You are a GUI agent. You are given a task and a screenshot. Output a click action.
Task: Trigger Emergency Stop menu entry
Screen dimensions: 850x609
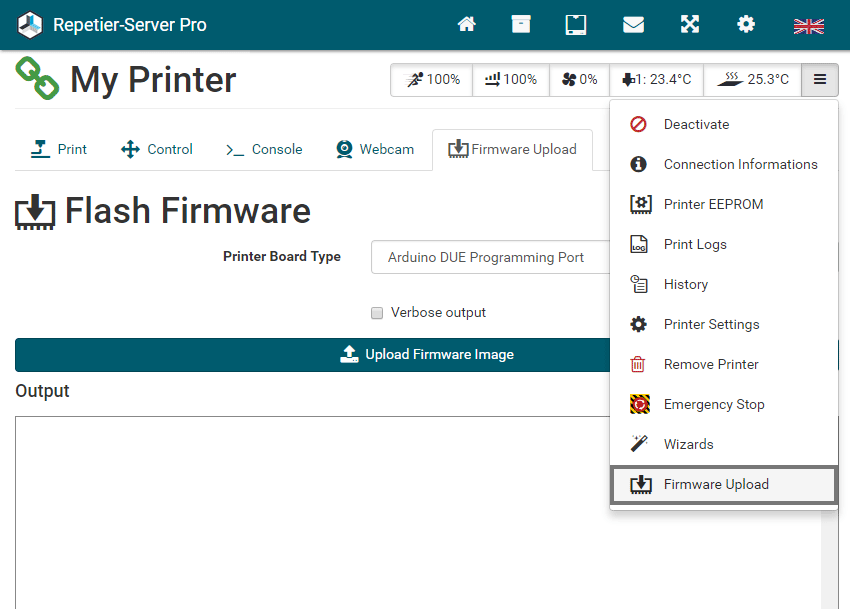pos(724,405)
